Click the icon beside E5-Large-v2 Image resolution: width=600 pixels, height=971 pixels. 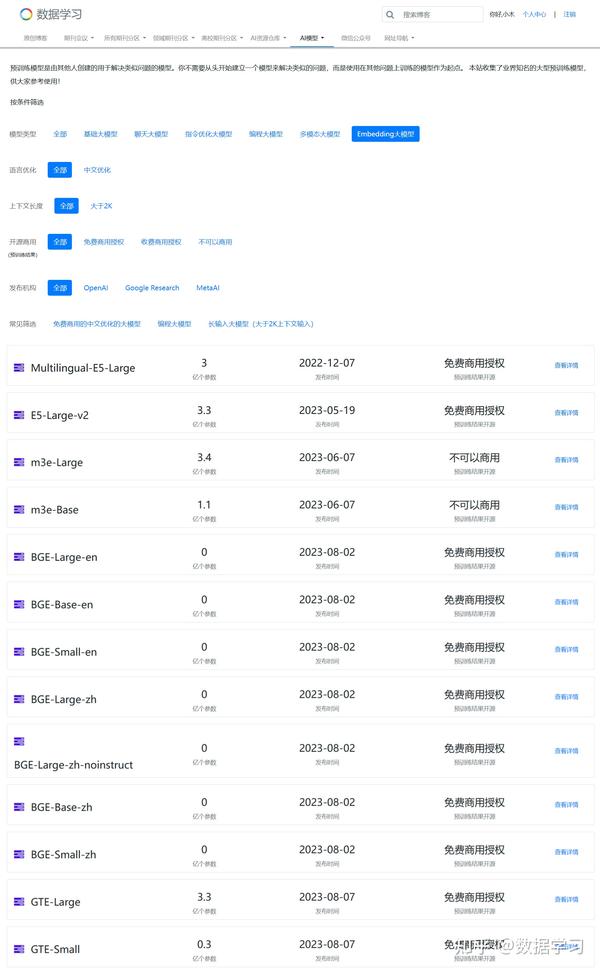click(x=19, y=415)
